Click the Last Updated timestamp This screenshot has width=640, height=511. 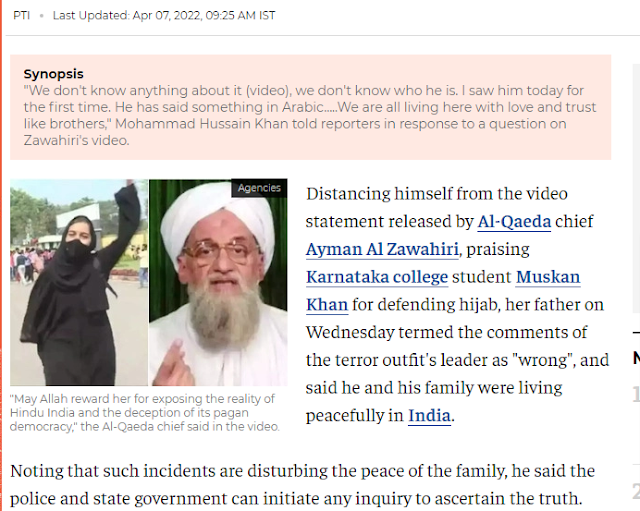(x=164, y=16)
